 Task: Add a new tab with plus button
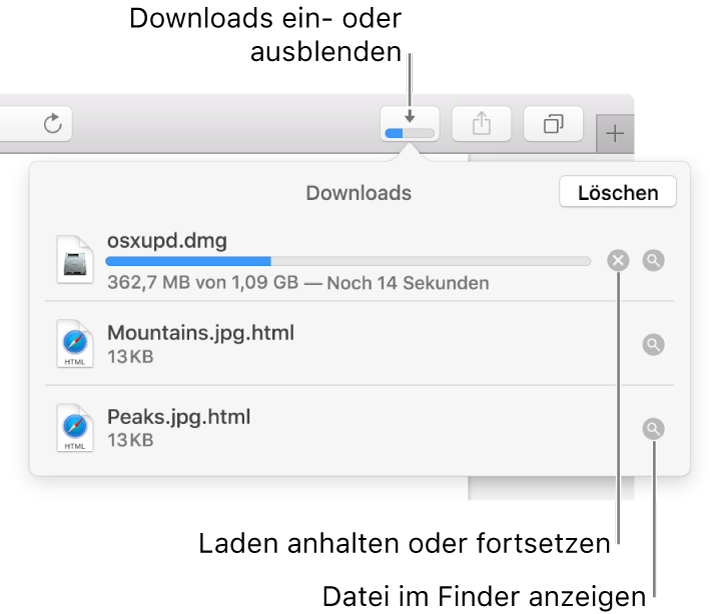tap(615, 134)
